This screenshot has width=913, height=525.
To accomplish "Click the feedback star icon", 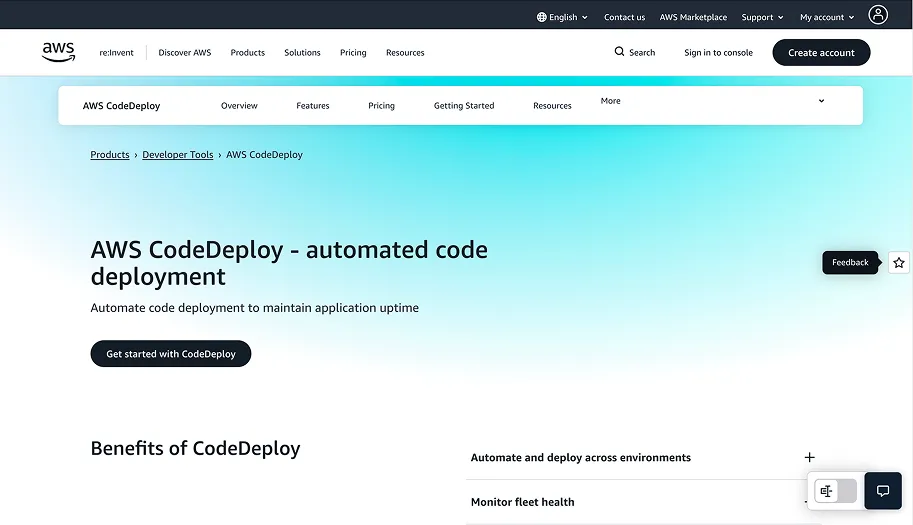I will coord(899,262).
